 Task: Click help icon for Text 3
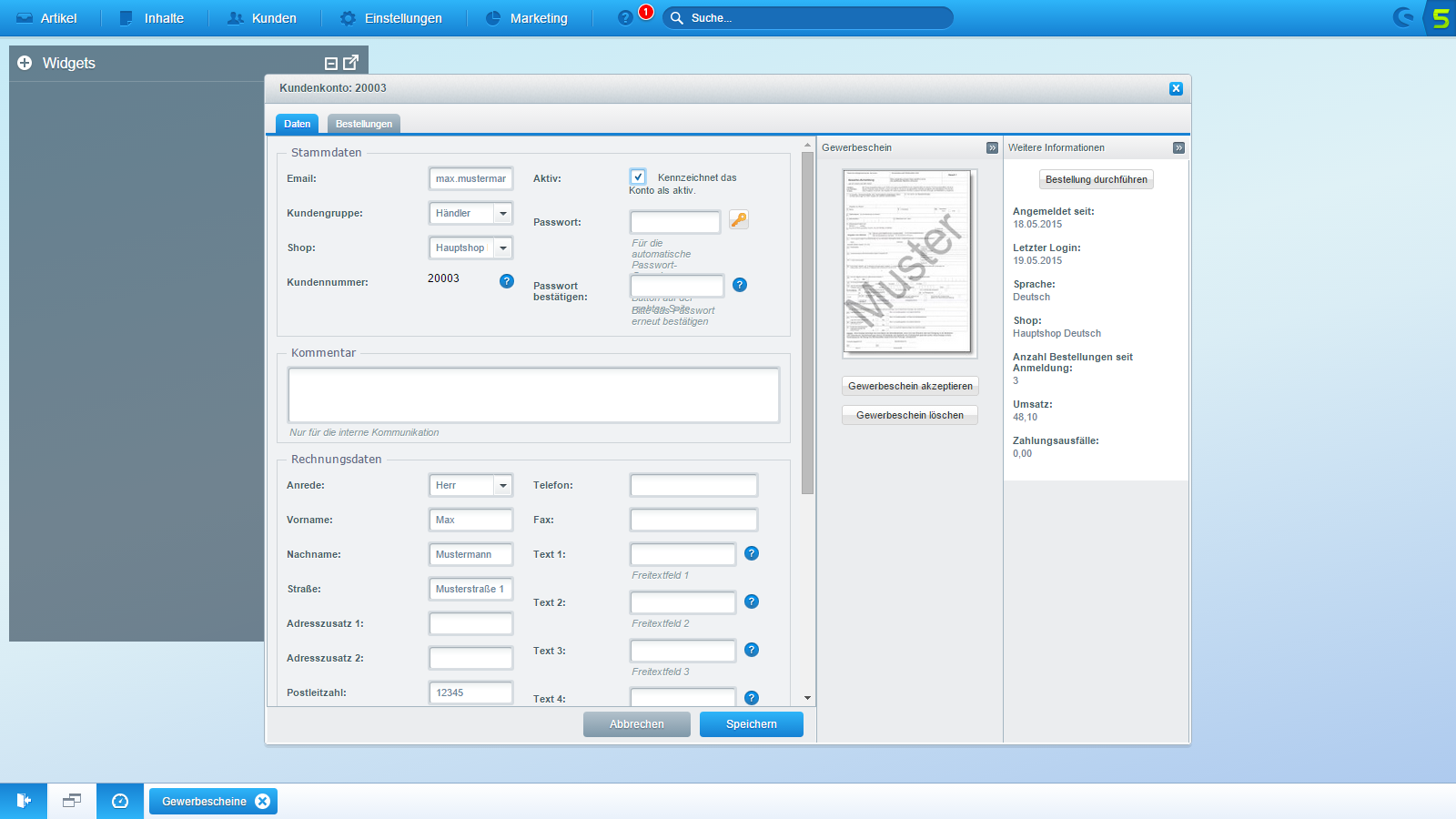752,650
